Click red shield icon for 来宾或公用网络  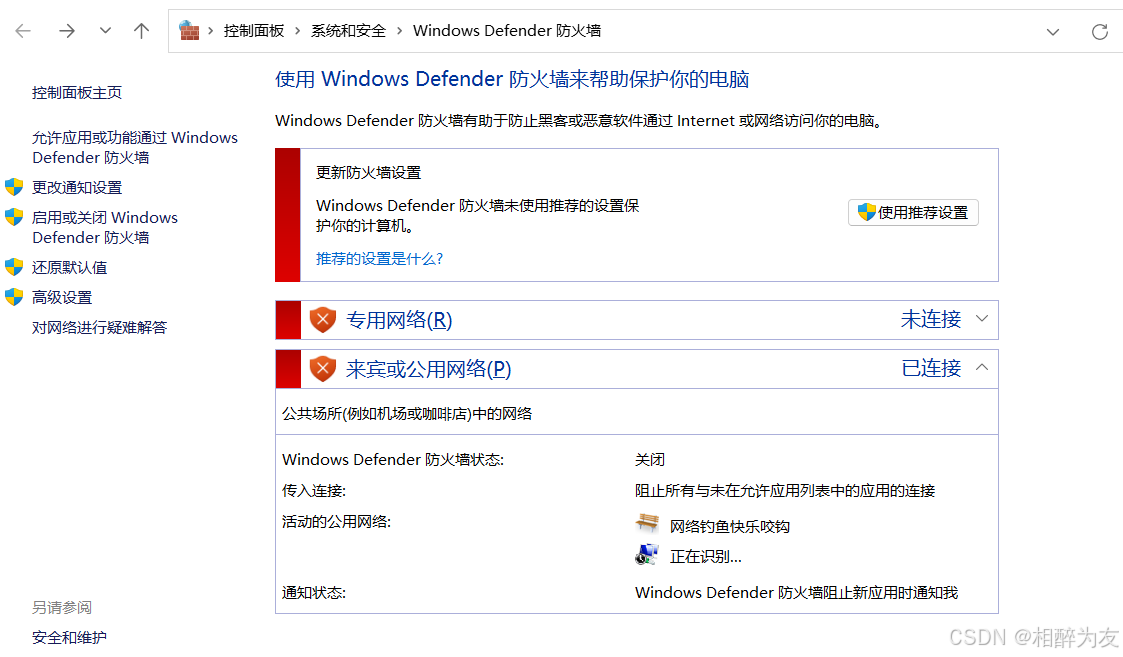click(x=323, y=369)
